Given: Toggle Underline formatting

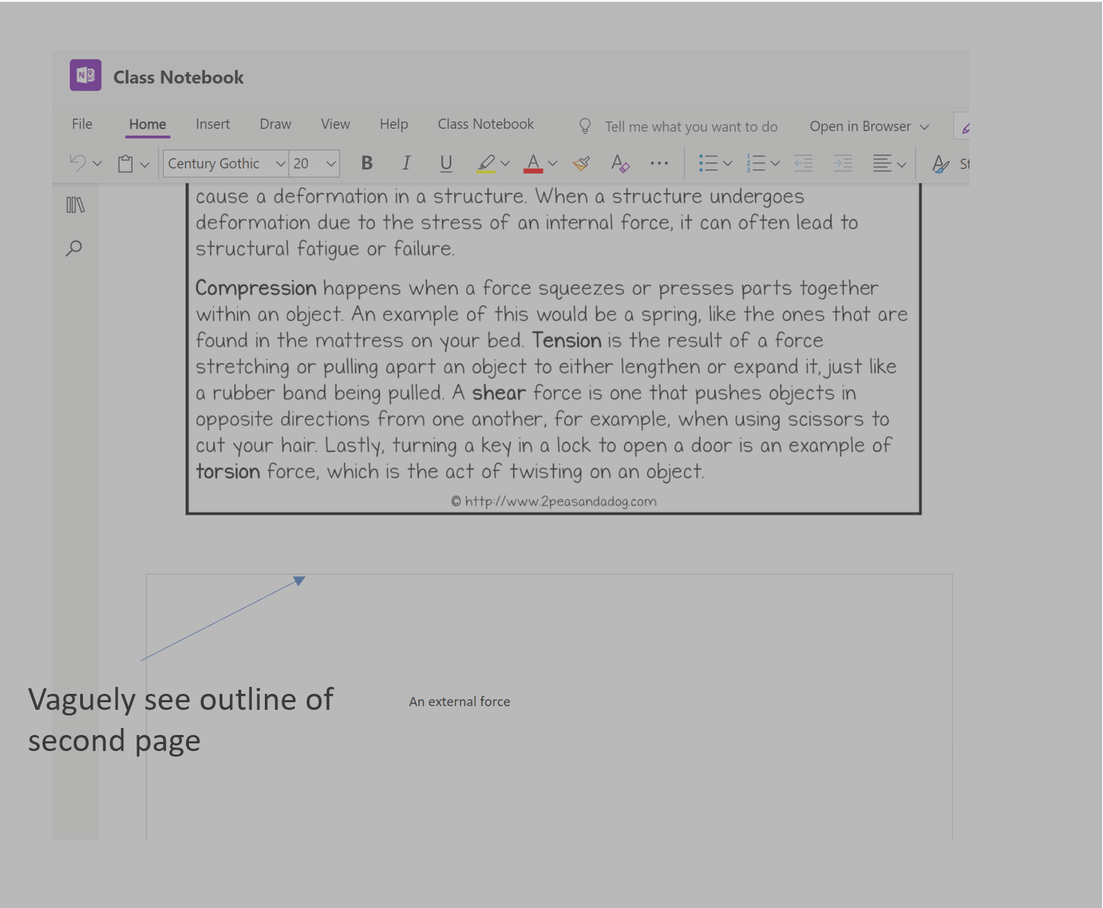Looking at the screenshot, I should point(445,163).
